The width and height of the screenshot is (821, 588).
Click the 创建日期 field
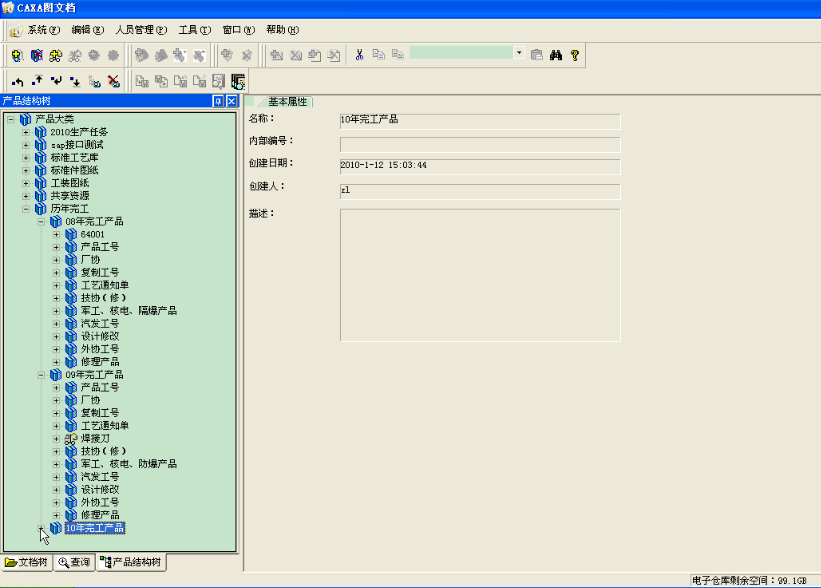480,167
